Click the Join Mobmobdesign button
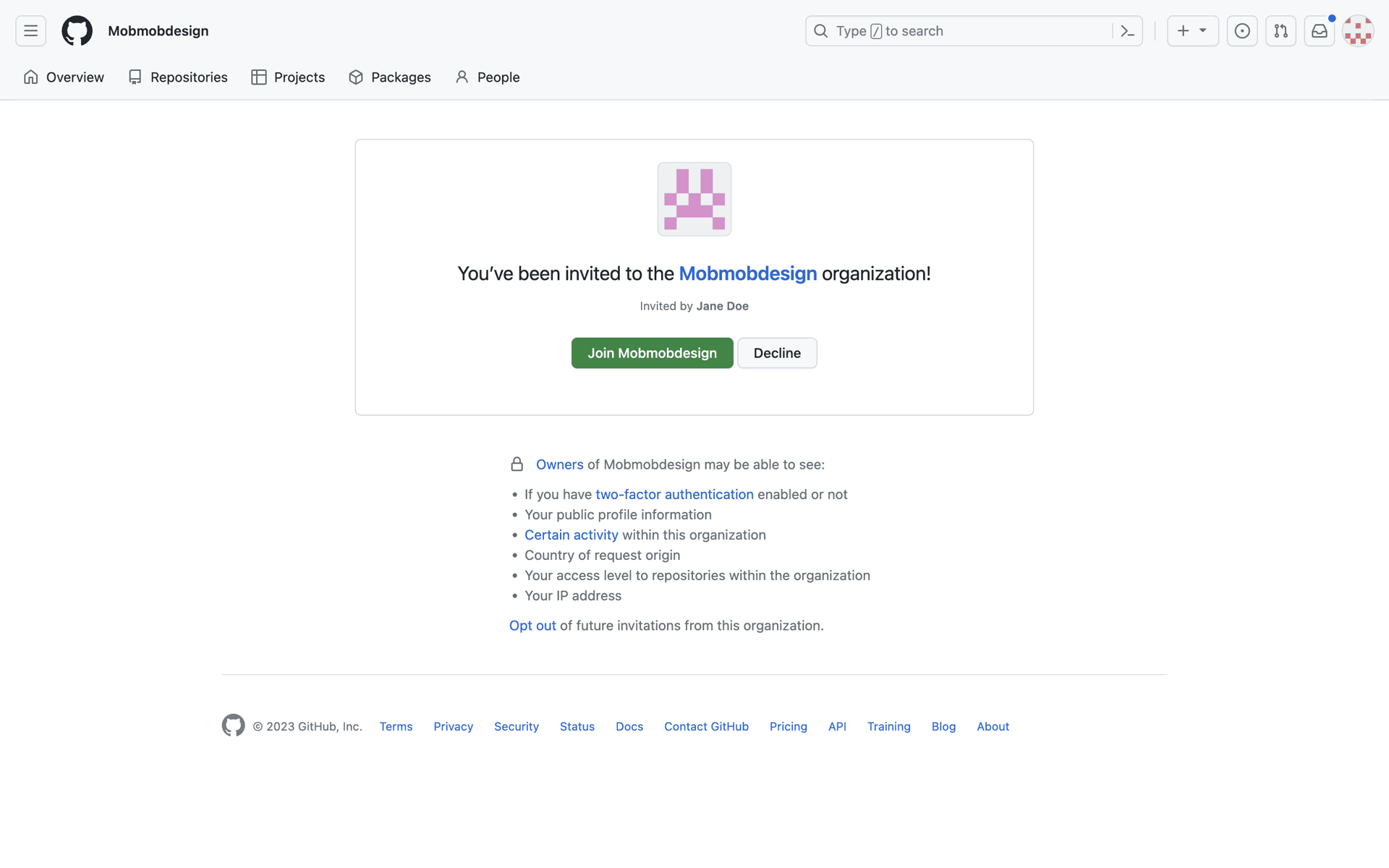The width and height of the screenshot is (1389, 868). pos(652,353)
